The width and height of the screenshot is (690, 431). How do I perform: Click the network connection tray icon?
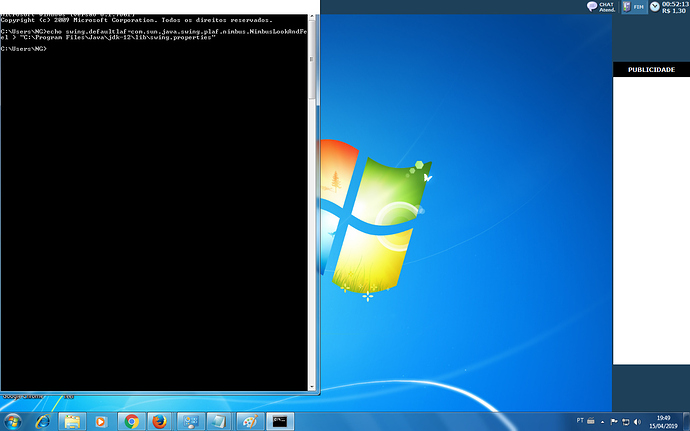(625, 422)
